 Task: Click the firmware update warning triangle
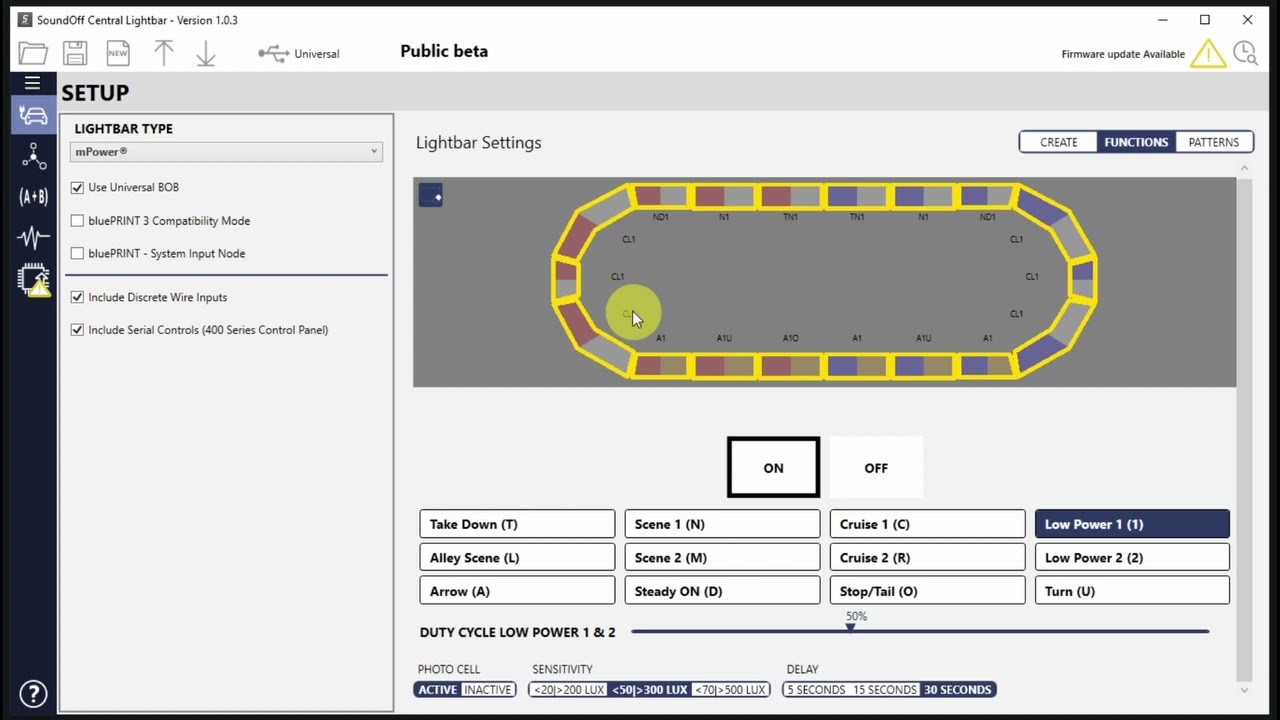click(1208, 53)
